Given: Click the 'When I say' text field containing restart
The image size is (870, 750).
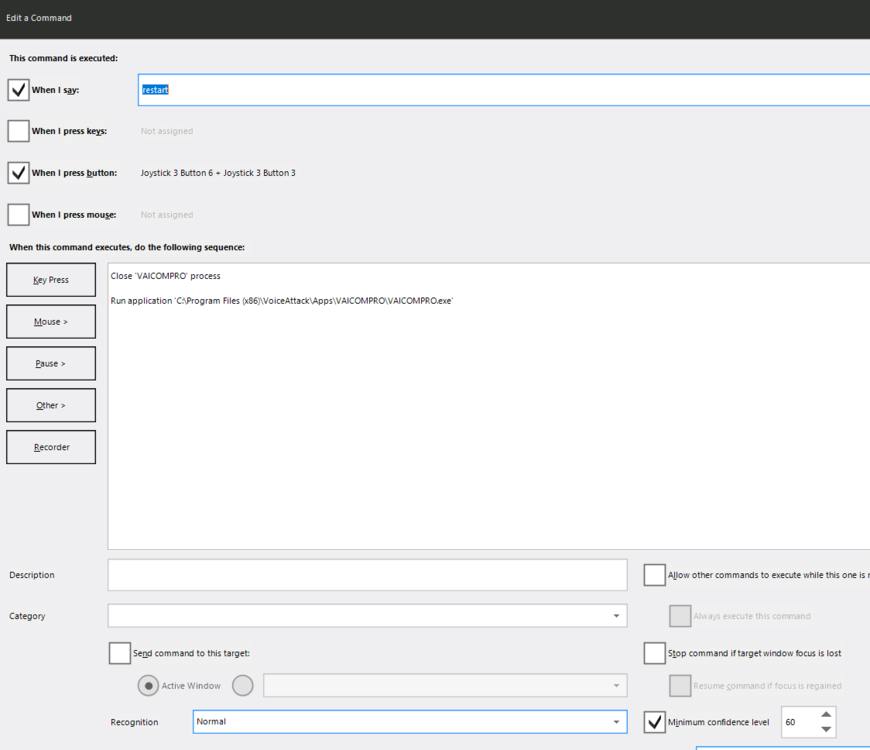Looking at the screenshot, I should click(x=504, y=90).
